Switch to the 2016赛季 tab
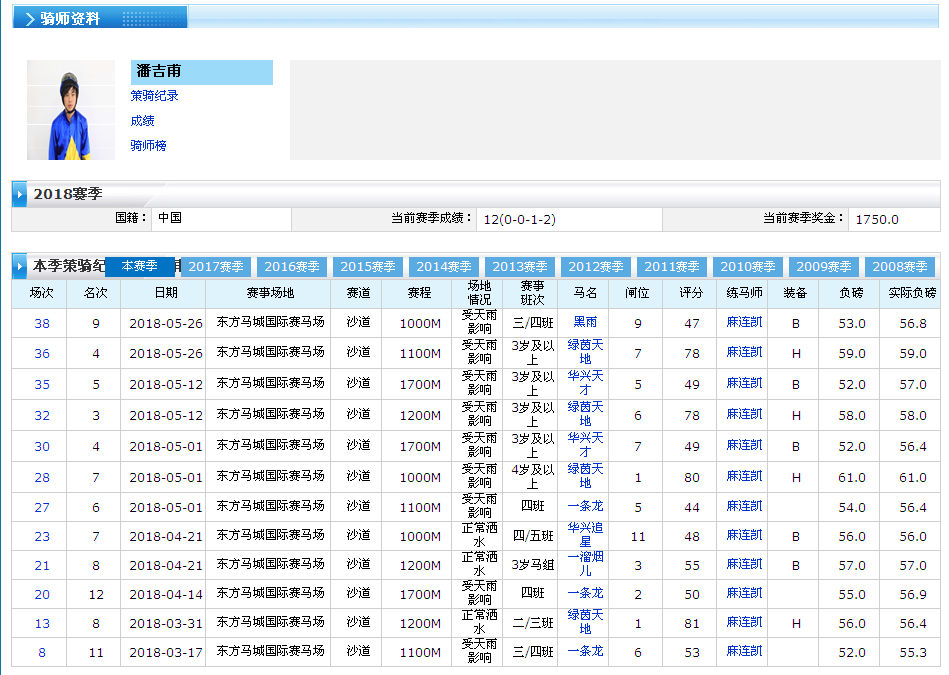 (292, 267)
